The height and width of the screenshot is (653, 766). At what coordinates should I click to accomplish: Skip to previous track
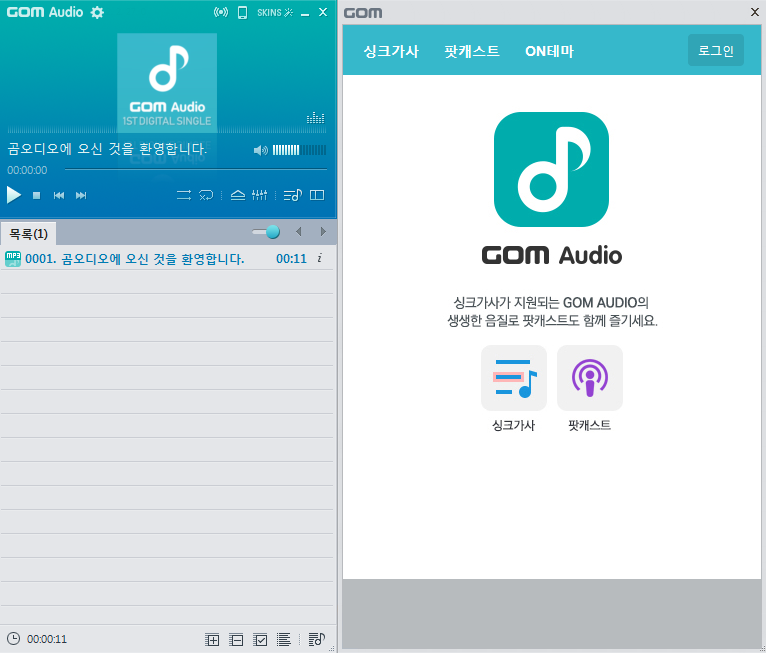pos(59,195)
